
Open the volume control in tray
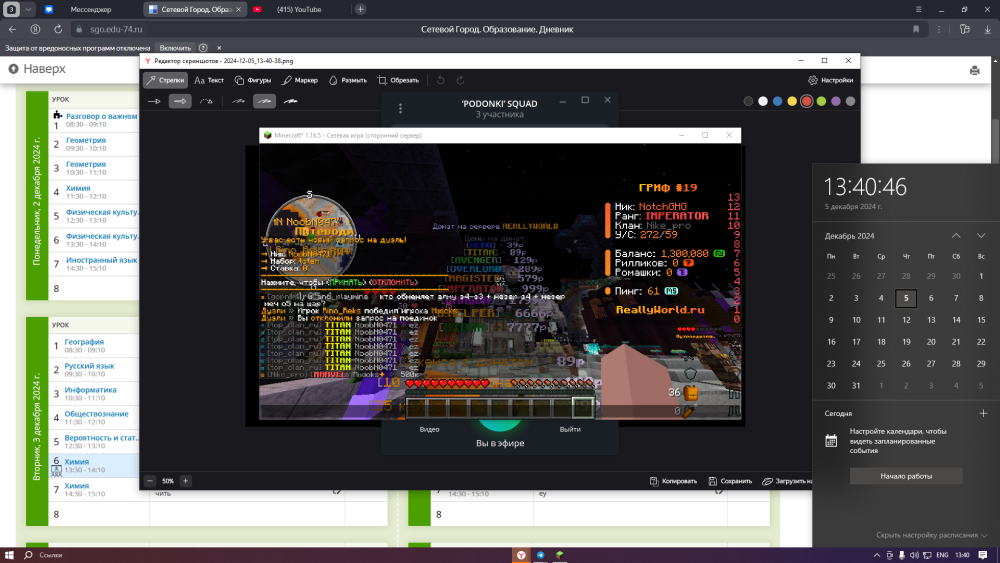[x=914, y=555]
